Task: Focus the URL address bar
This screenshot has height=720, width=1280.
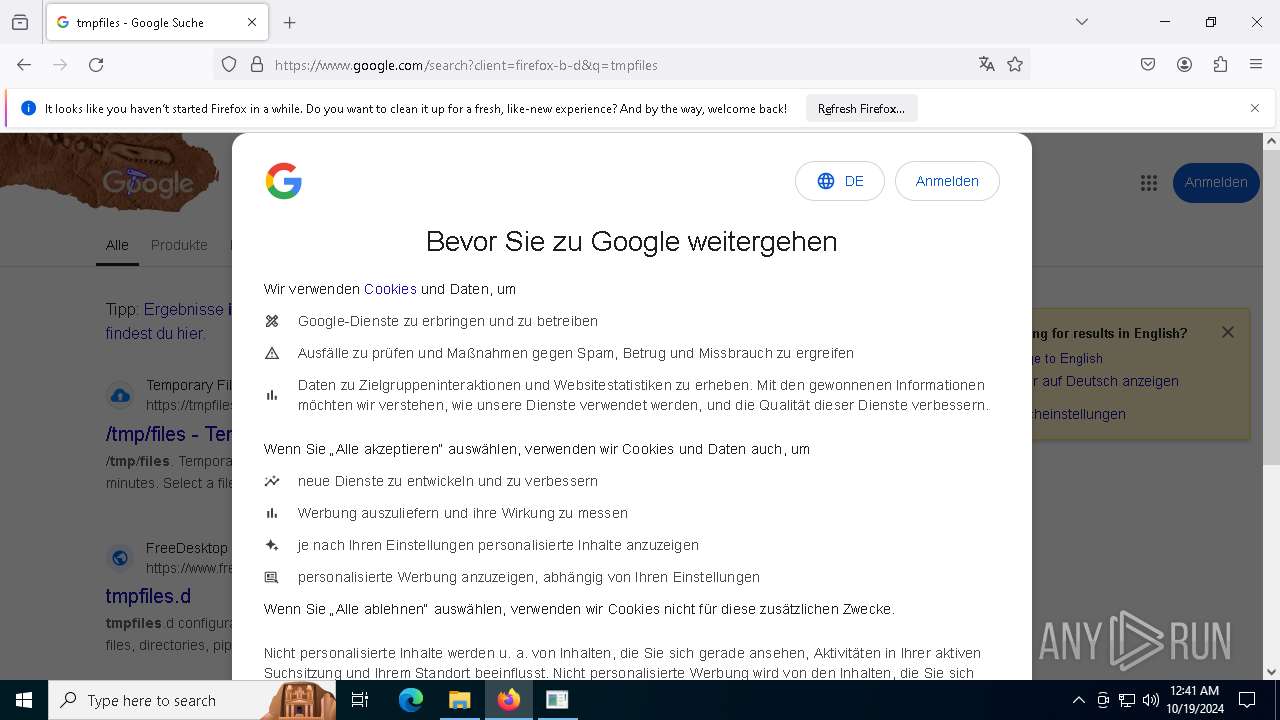Action: click(620, 65)
